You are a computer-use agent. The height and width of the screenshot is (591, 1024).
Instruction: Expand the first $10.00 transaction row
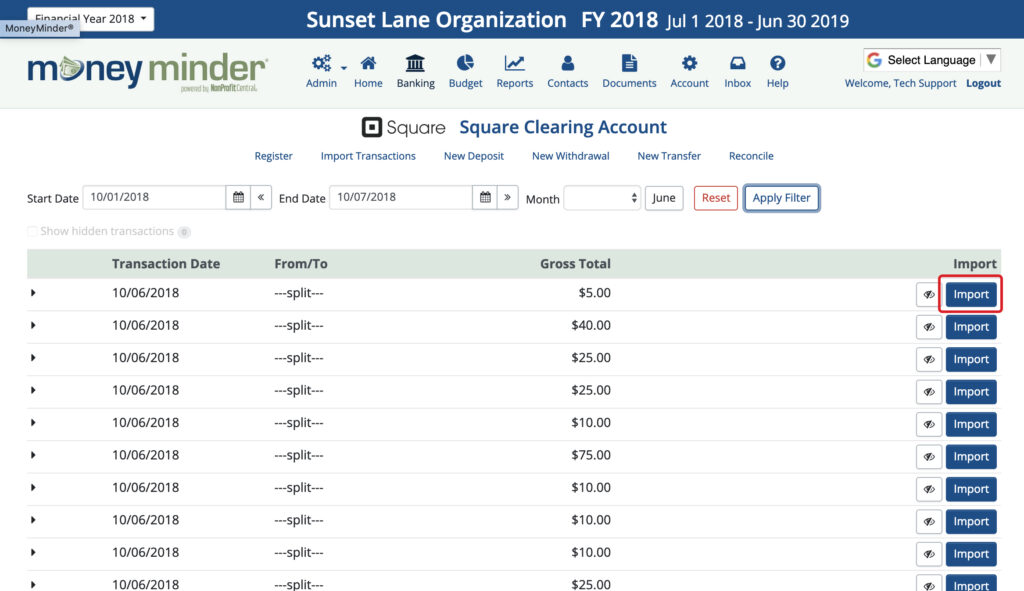point(33,423)
